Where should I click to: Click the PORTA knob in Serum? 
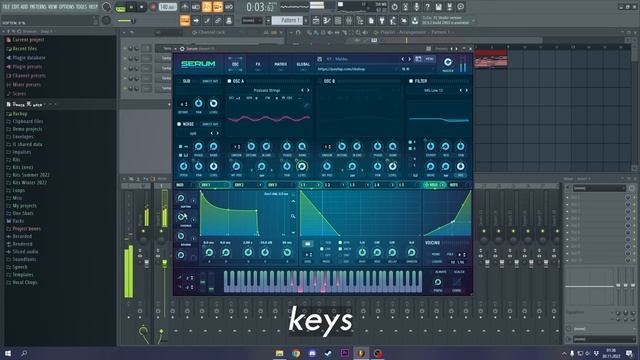tap(438, 282)
